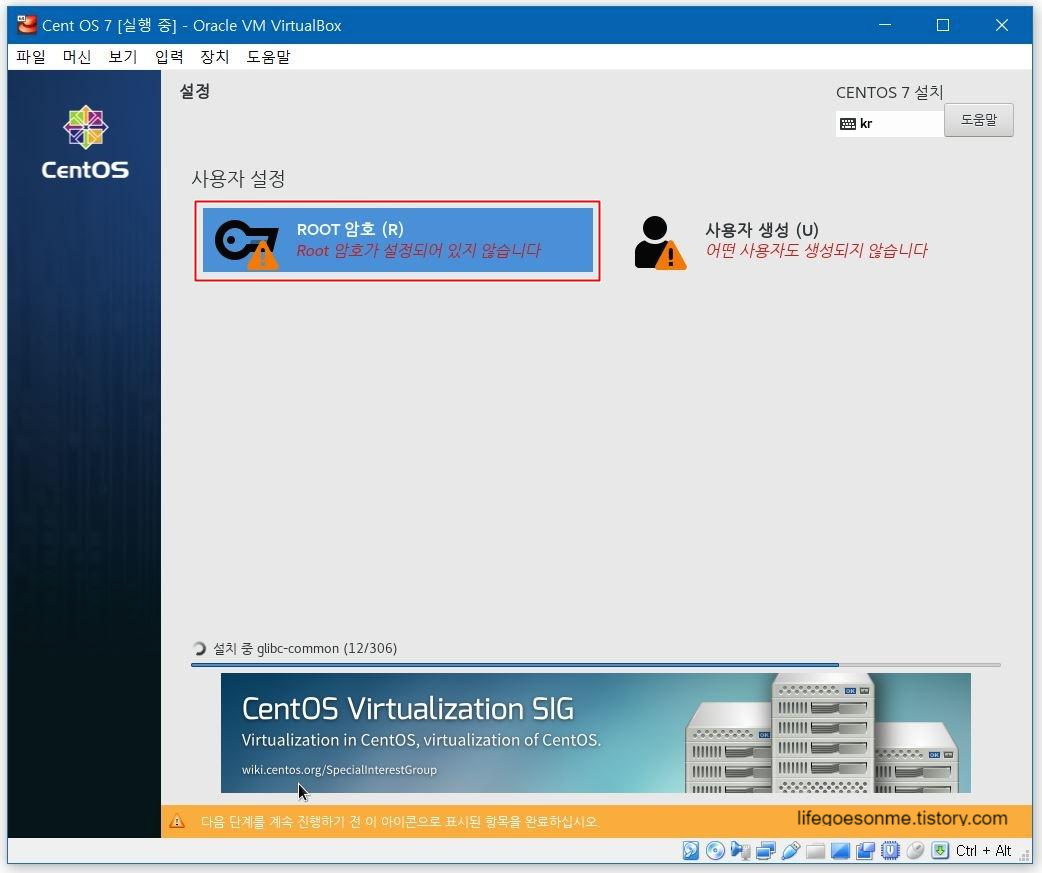Image resolution: width=1042 pixels, height=873 pixels.
Task: Click 어떤 사용자도 생성되지 않습니다 warning text
Action: 816,250
